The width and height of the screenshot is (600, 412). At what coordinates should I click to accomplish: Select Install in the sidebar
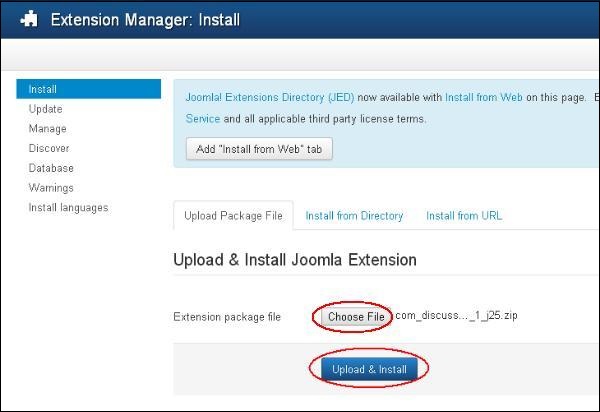[44, 90]
